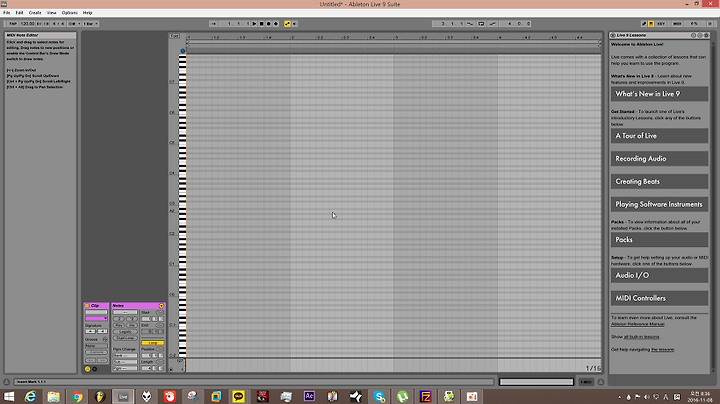Toggle the yellow computer MIDI keyboard icon
Viewport: 720px width, 404px height.
(x=651, y=24)
